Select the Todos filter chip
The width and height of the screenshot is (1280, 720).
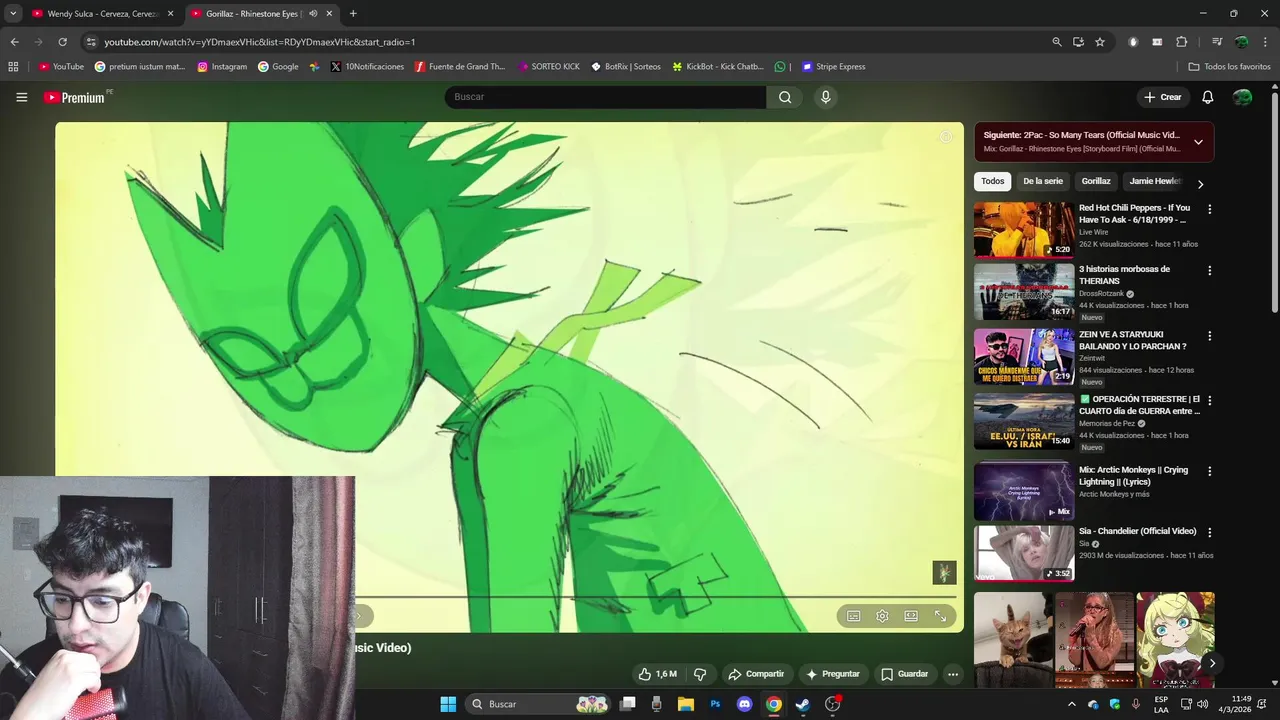pyautogui.click(x=992, y=181)
